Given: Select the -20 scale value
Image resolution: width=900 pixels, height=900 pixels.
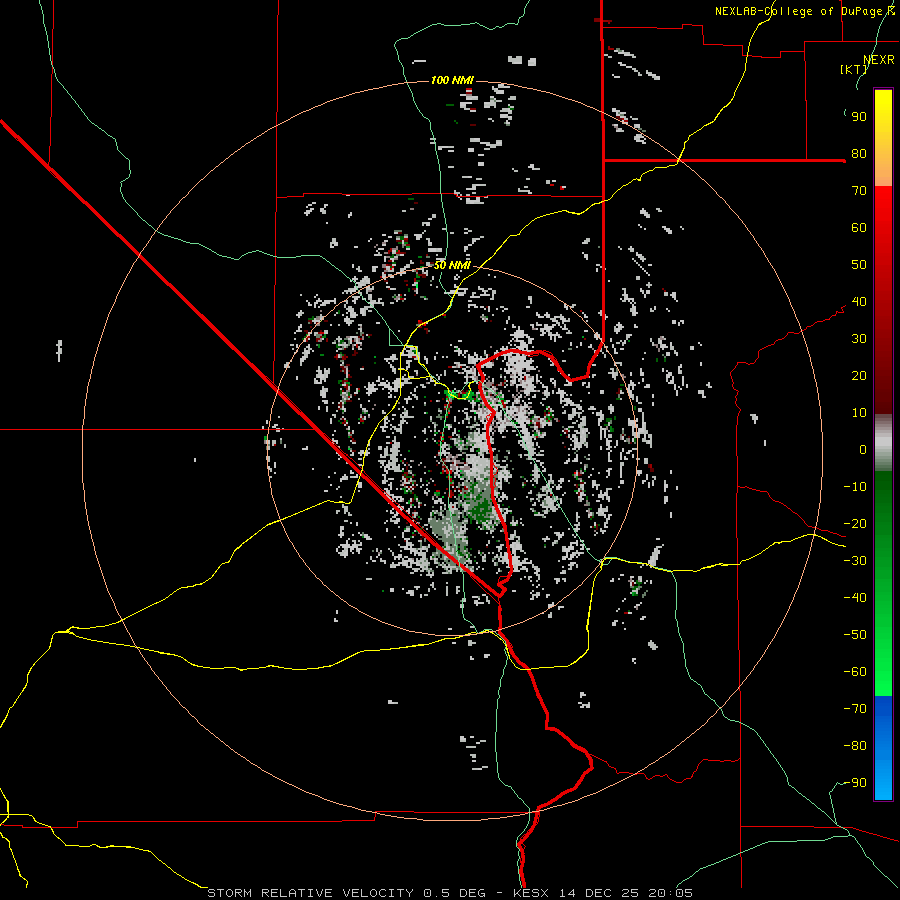Looking at the screenshot, I should pyautogui.click(x=855, y=524).
